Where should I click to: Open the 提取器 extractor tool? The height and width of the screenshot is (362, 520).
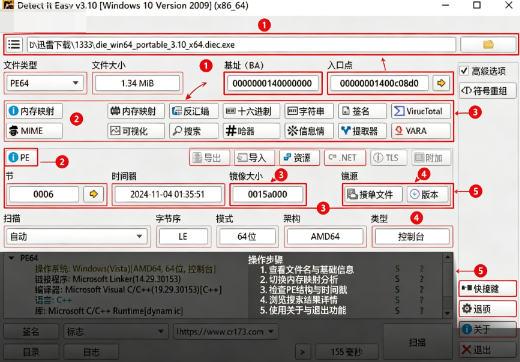pyautogui.click(x=362, y=131)
